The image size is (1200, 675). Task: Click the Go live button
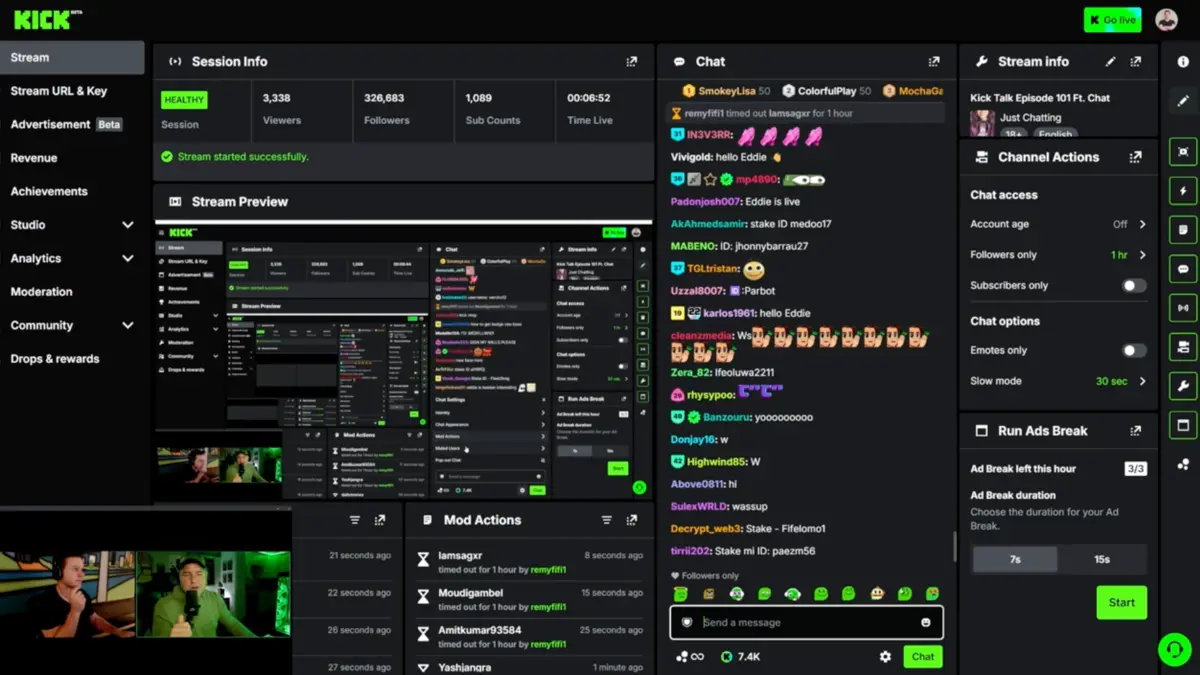click(1112, 20)
